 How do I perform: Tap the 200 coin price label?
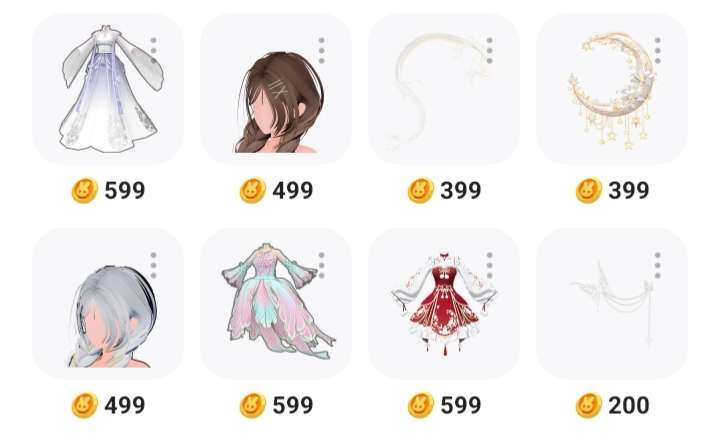coord(629,405)
